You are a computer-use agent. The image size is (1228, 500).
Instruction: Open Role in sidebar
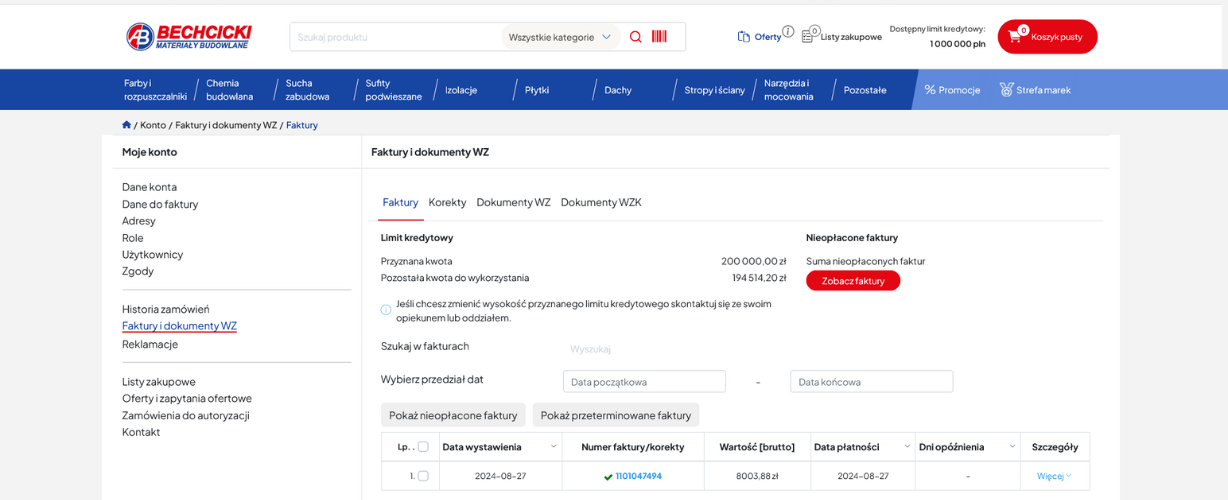[x=133, y=238]
